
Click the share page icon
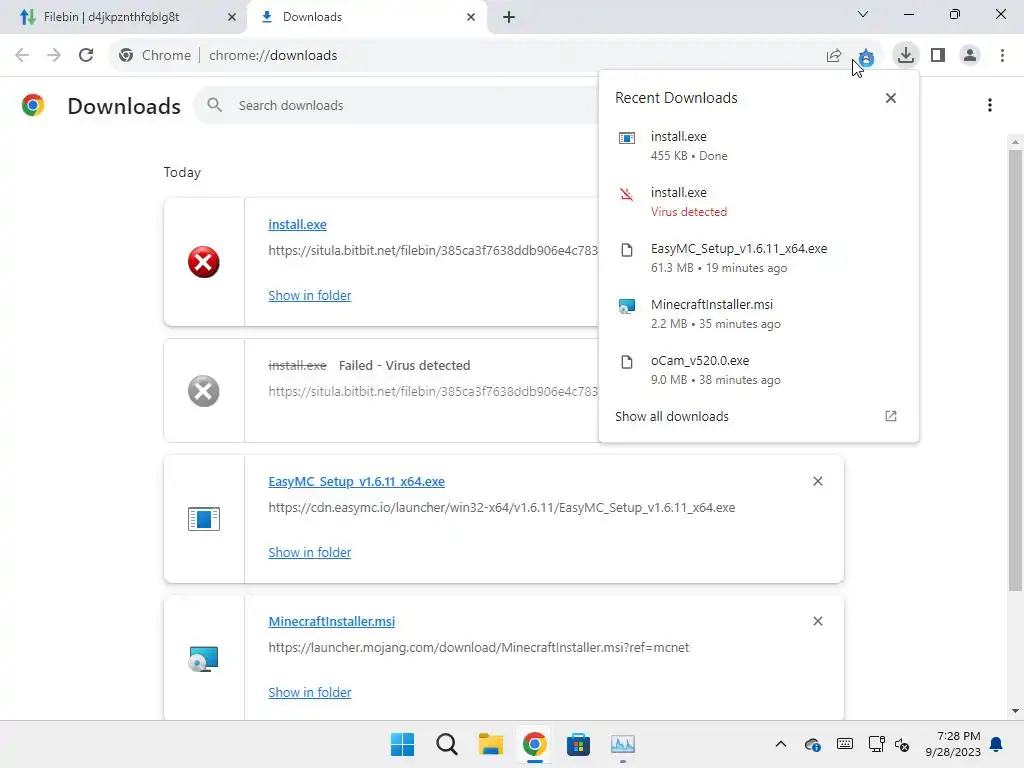pos(834,56)
